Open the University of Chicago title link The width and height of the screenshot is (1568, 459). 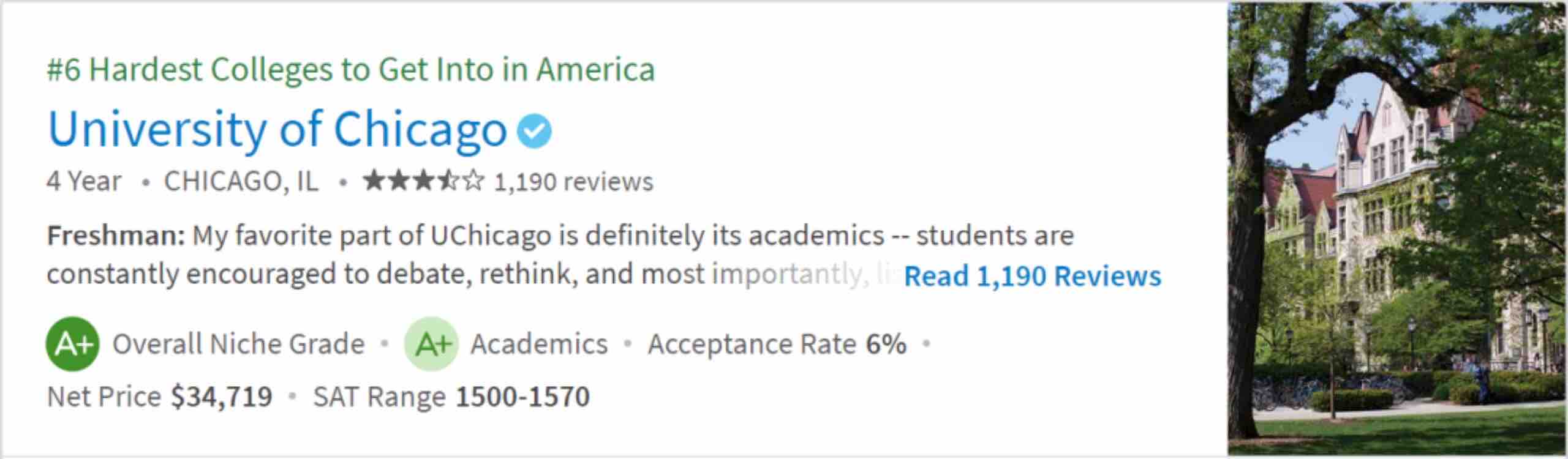(277, 130)
